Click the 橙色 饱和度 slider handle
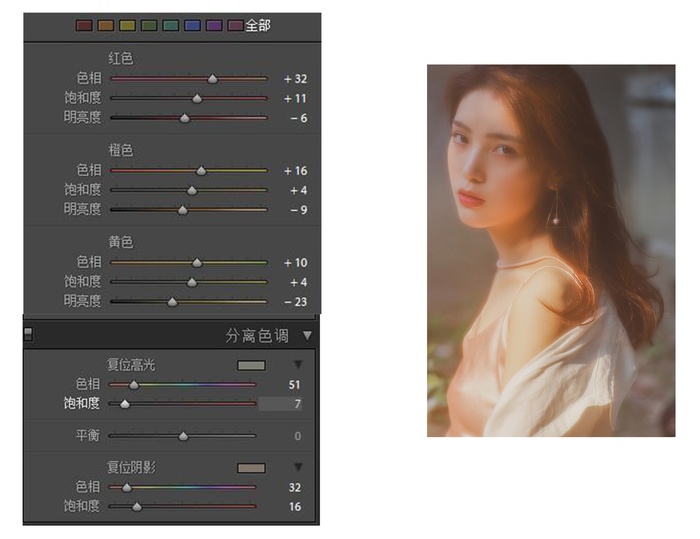700x539 pixels. pos(192,191)
